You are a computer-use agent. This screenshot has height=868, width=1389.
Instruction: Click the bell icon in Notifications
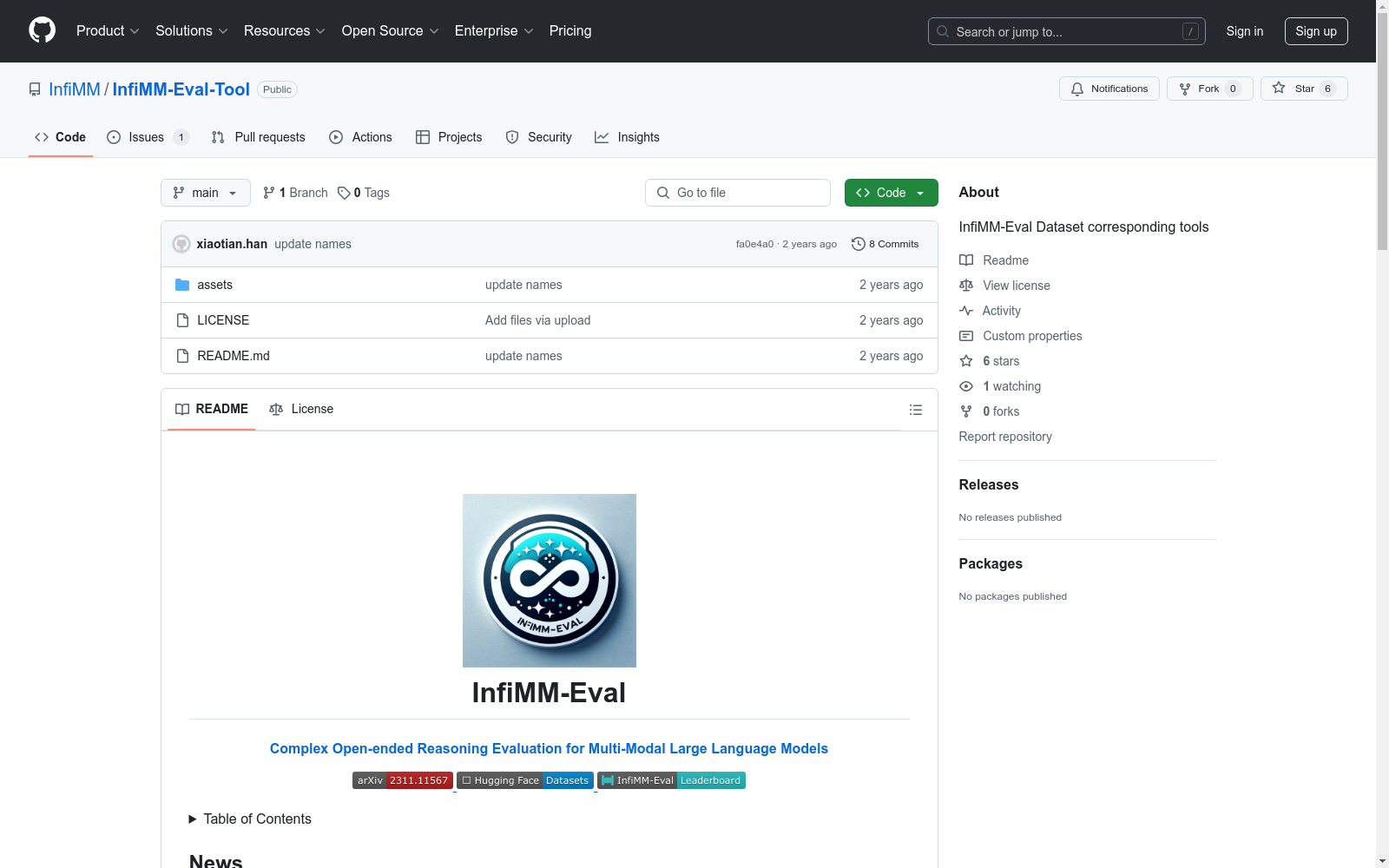[x=1077, y=89]
